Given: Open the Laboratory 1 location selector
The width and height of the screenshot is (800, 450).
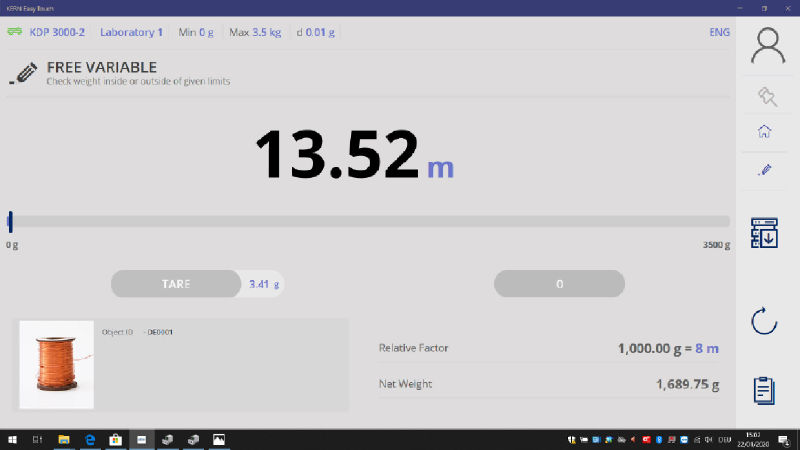Looking at the screenshot, I should 131,32.
